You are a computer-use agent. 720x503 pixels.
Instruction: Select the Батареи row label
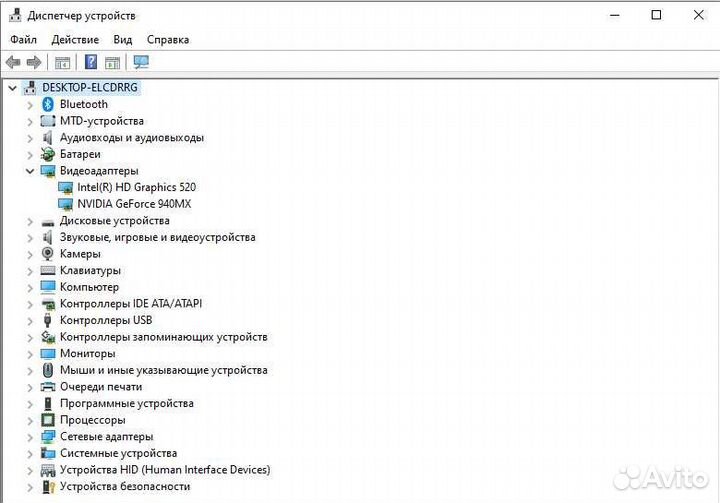click(x=80, y=154)
